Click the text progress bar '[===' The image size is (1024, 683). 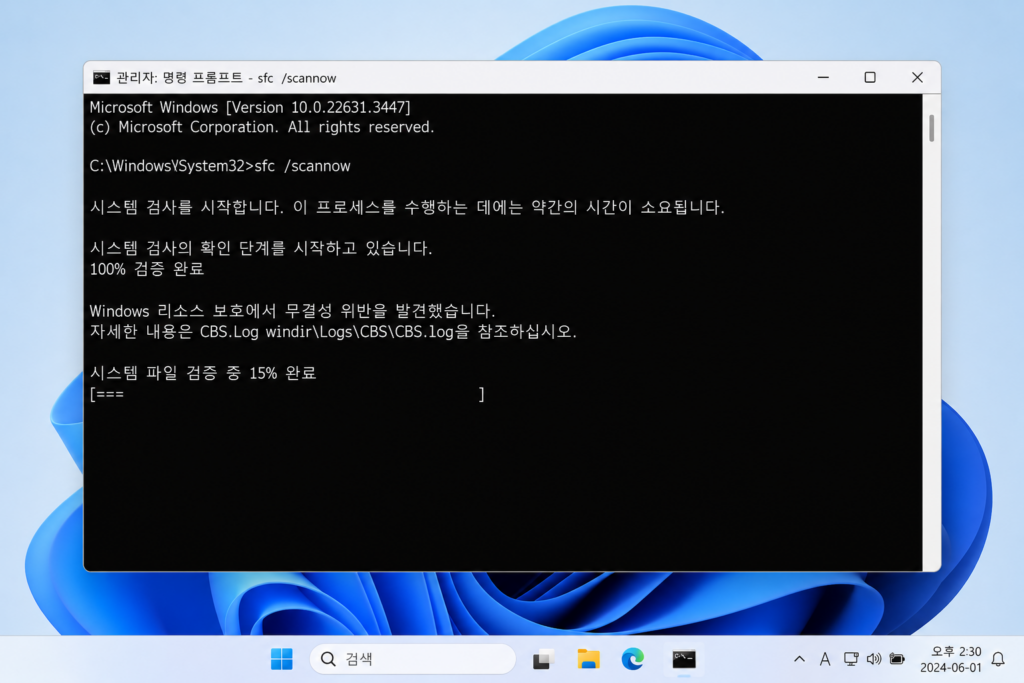coord(287,394)
